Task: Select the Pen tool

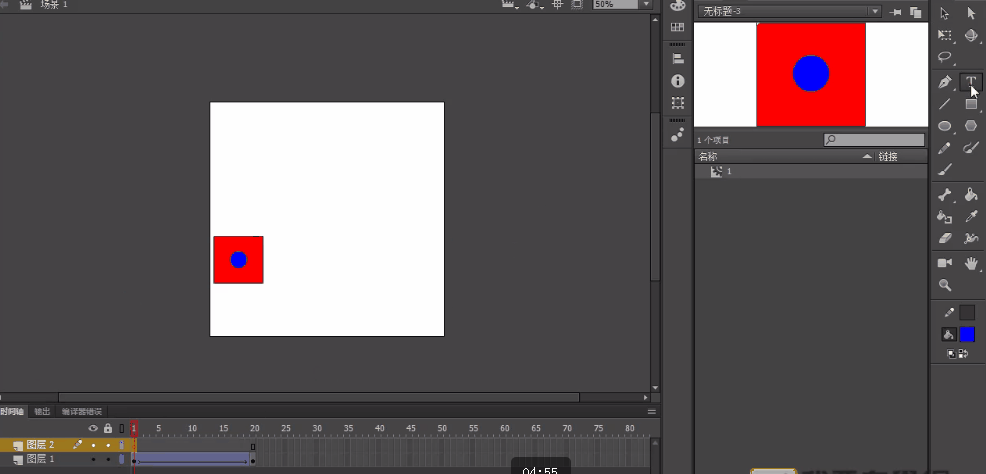Action: tap(944, 82)
